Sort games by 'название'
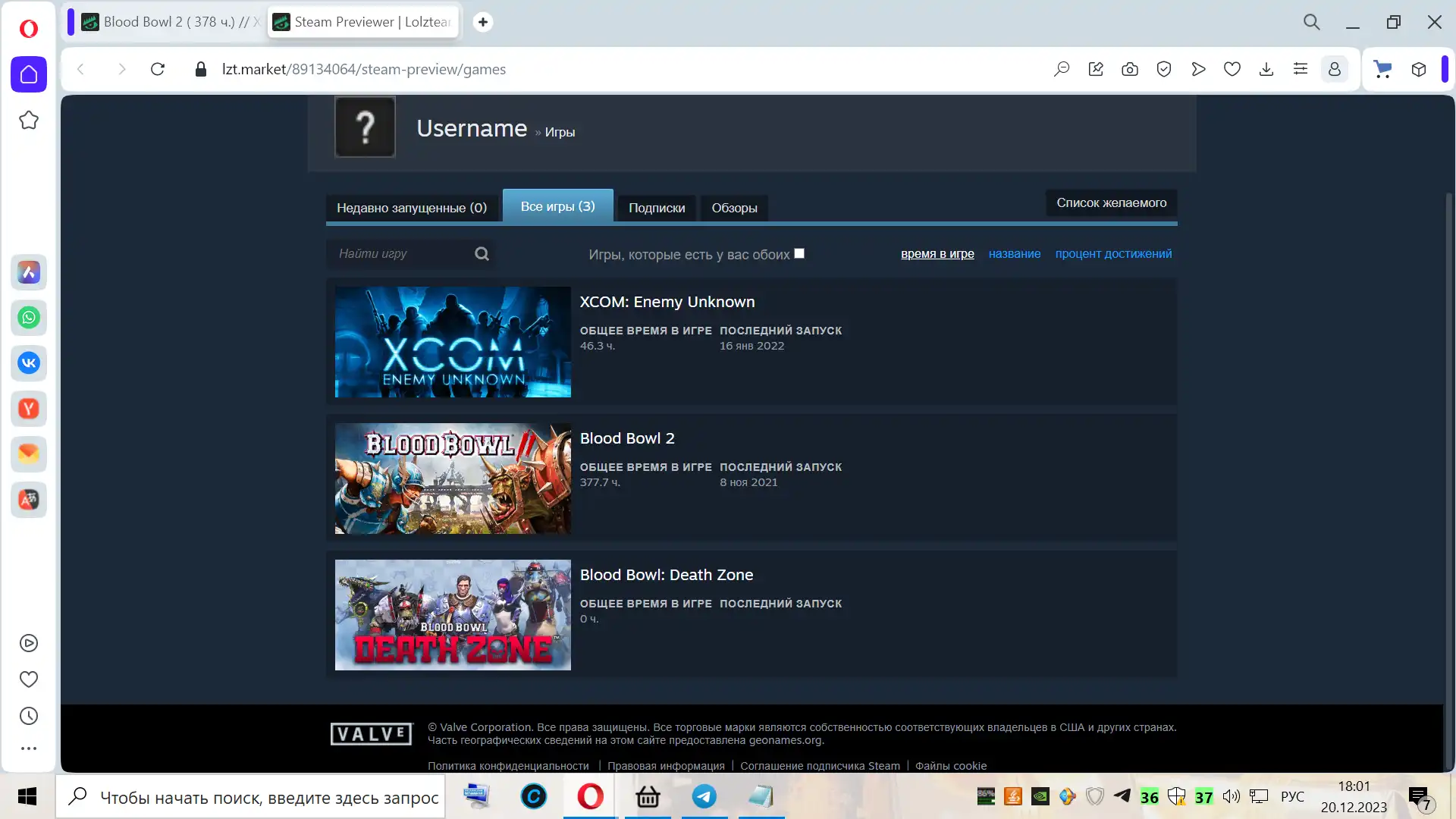The width and height of the screenshot is (1456, 819). click(1015, 254)
